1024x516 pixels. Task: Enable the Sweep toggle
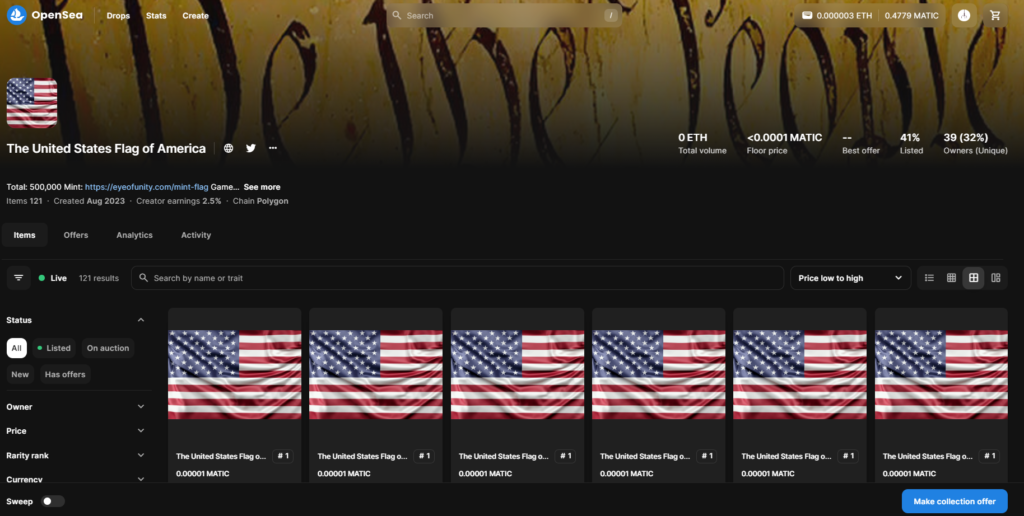(x=52, y=501)
